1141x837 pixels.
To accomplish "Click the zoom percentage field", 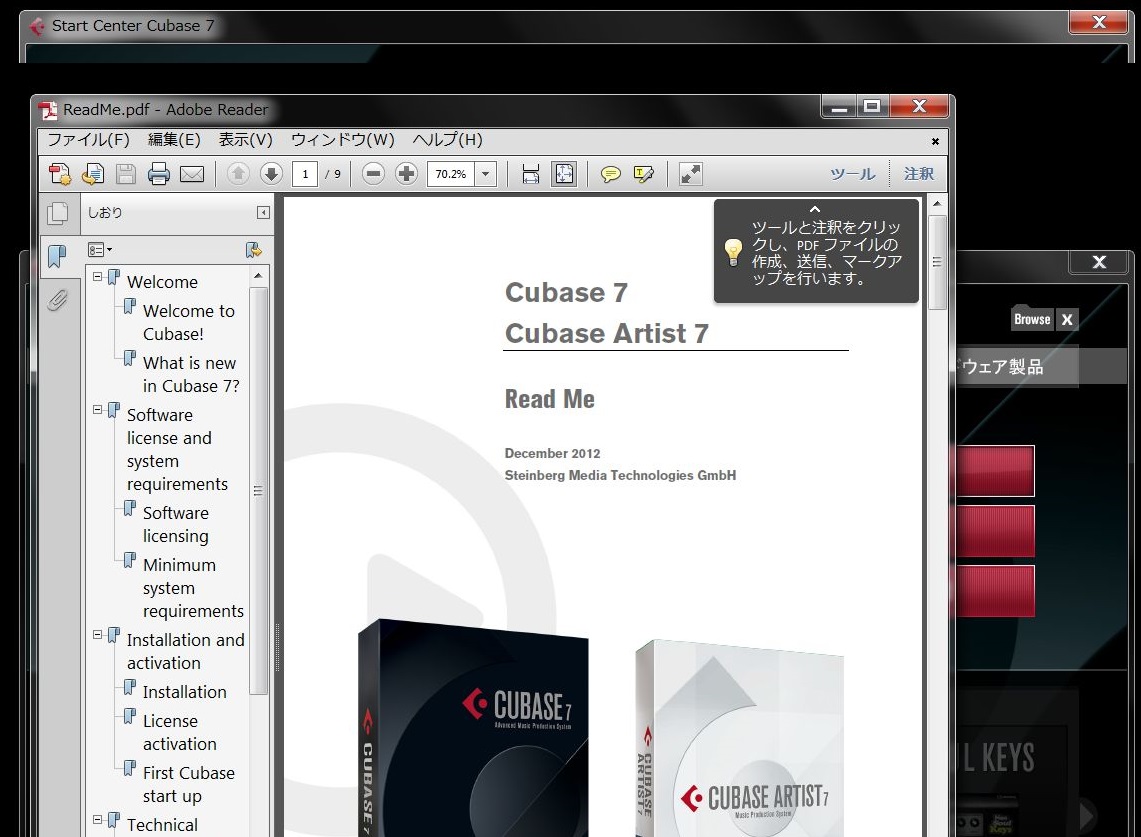I will [x=451, y=174].
